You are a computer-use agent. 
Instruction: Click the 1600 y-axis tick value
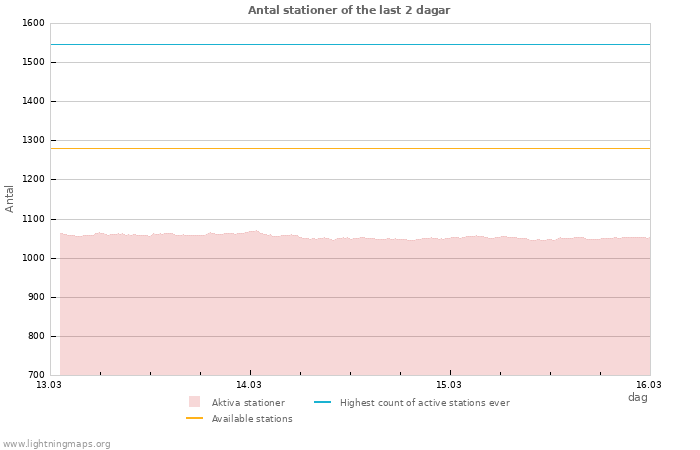point(32,23)
